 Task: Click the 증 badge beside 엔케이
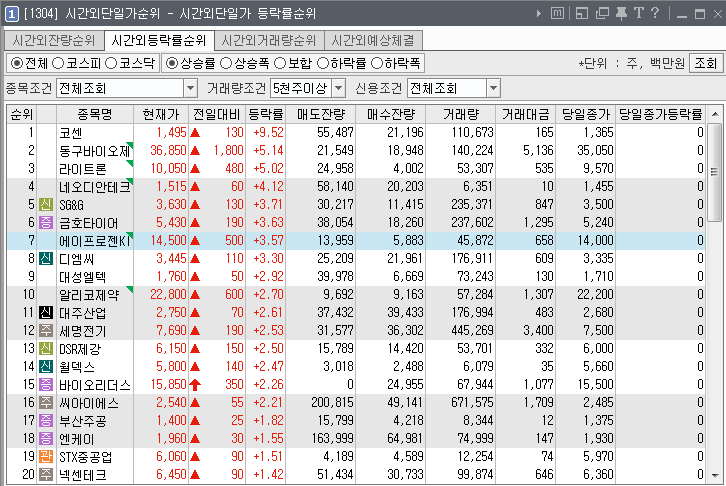(45, 438)
